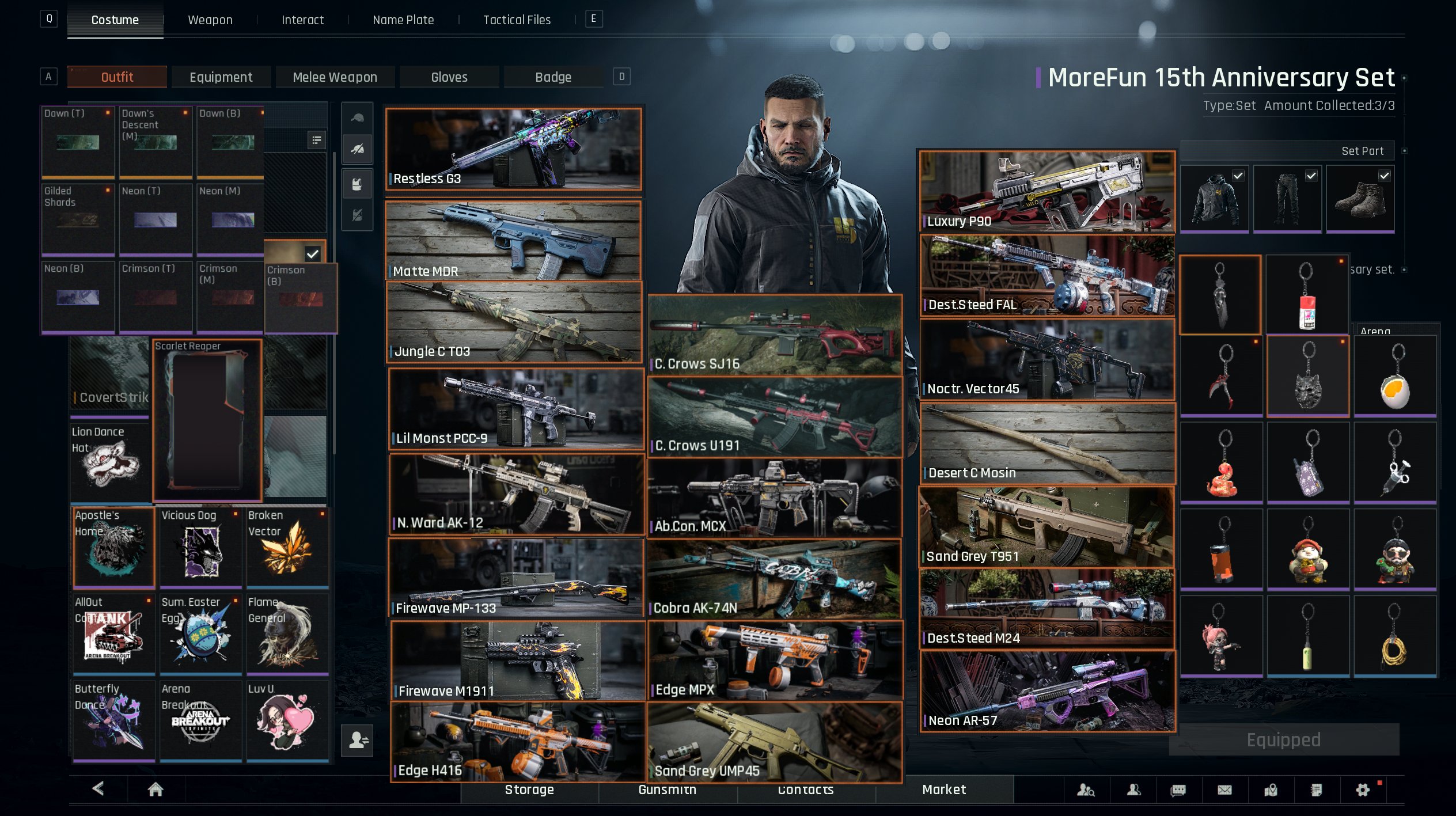Toggle the jacket set part checkmark

pyautogui.click(x=1238, y=176)
